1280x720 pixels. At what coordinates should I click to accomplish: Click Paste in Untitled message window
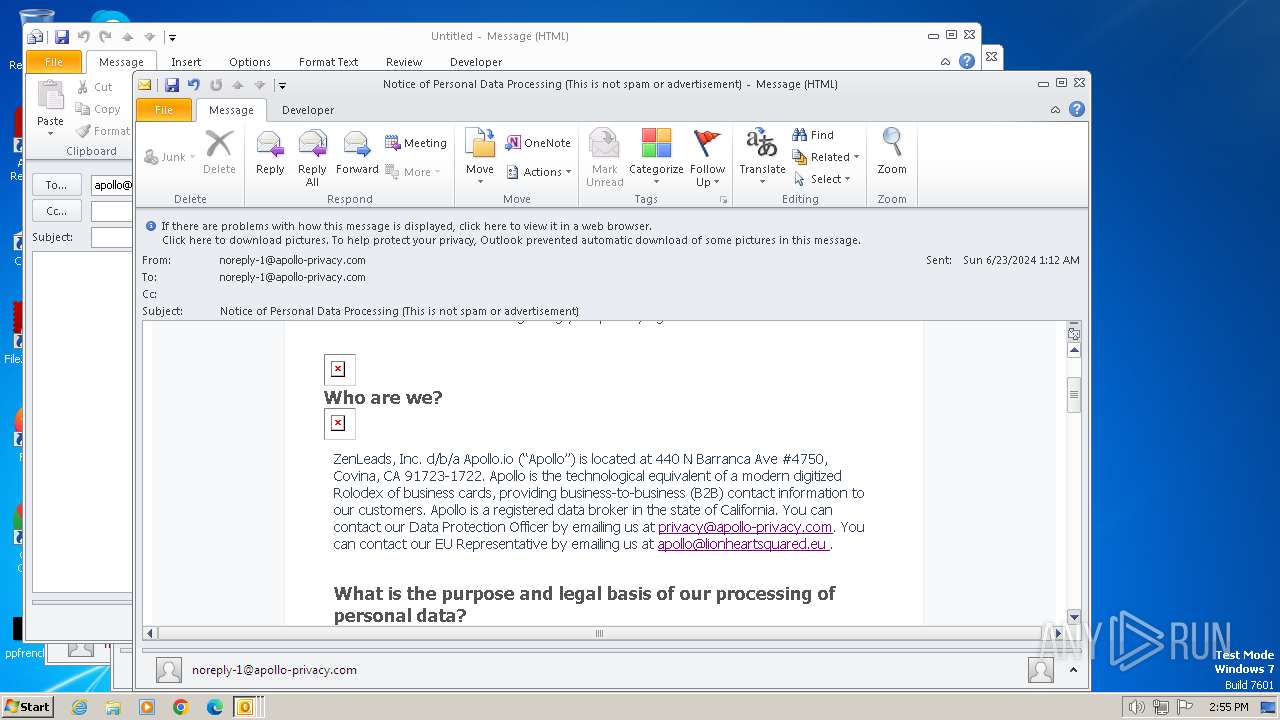pos(50,108)
